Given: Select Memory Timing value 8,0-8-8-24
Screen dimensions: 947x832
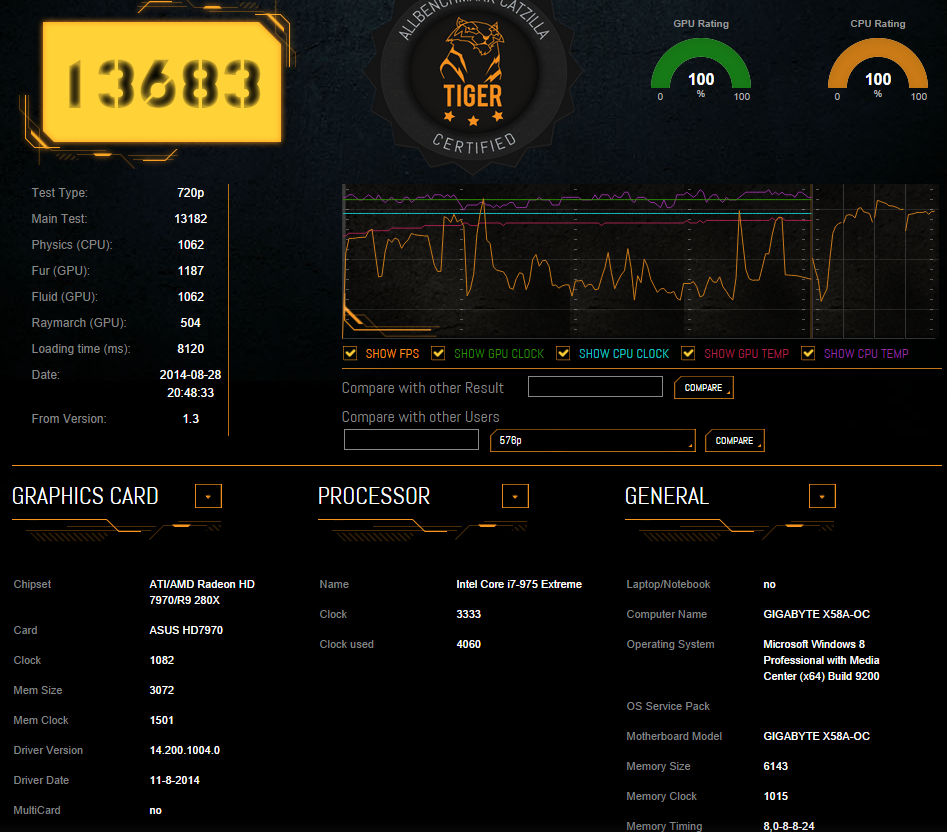Looking at the screenshot, I should pyautogui.click(x=789, y=826).
